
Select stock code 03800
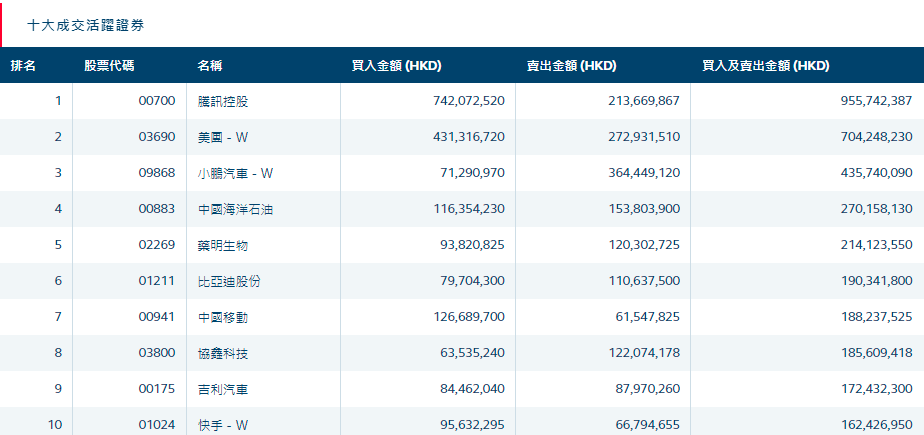[x=157, y=353]
